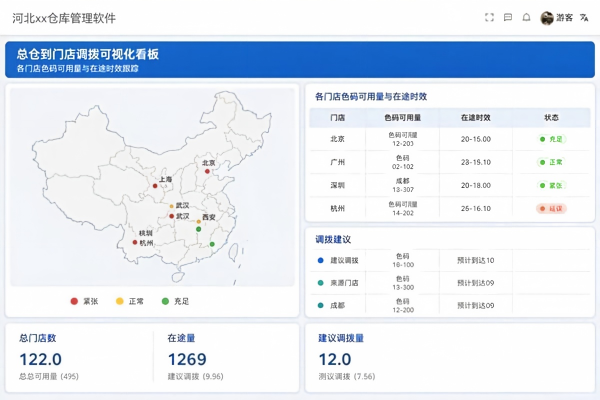Select the 北京 store row name
Viewport: 600px width, 400px height.
pos(338,139)
